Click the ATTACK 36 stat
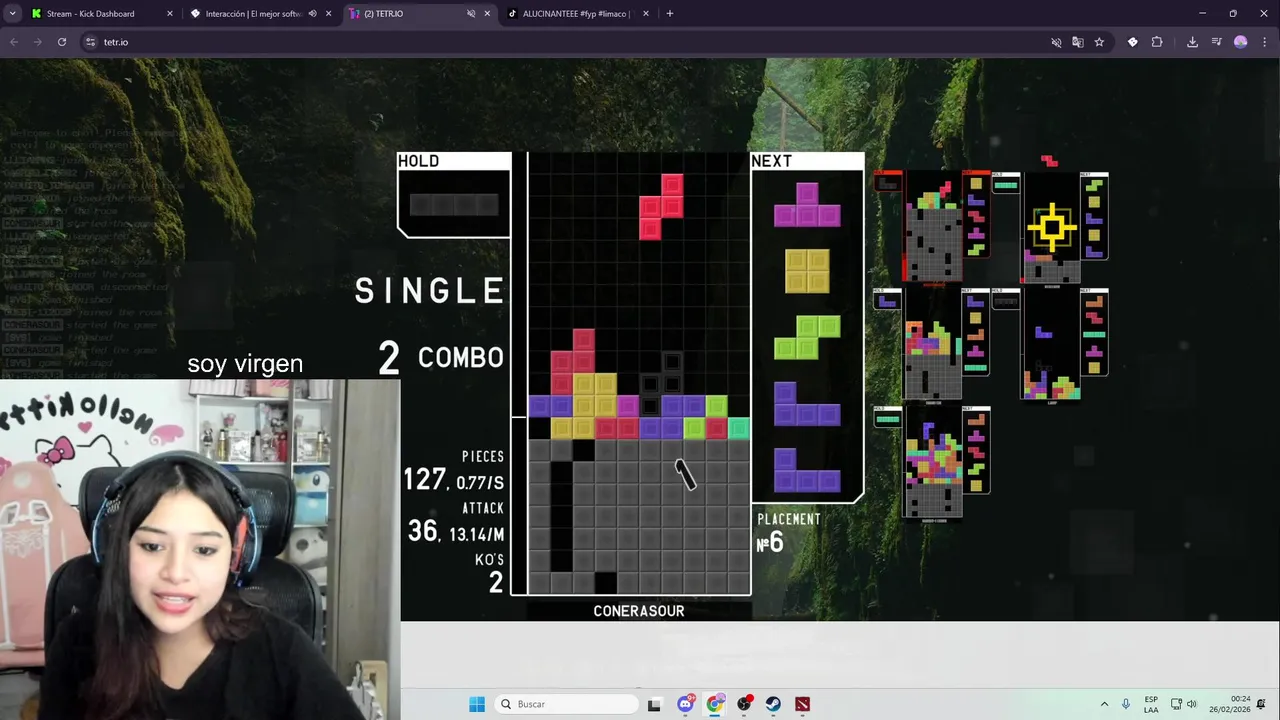This screenshot has height=720, width=1280. point(456,524)
